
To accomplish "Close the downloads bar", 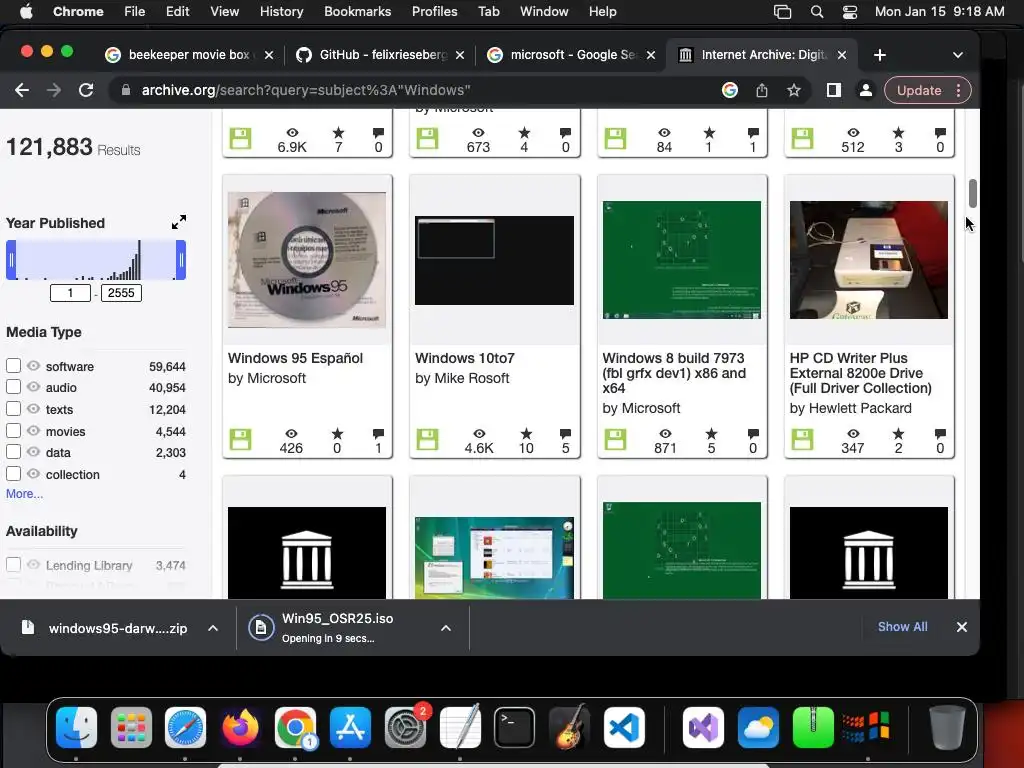I will pyautogui.click(x=961, y=627).
